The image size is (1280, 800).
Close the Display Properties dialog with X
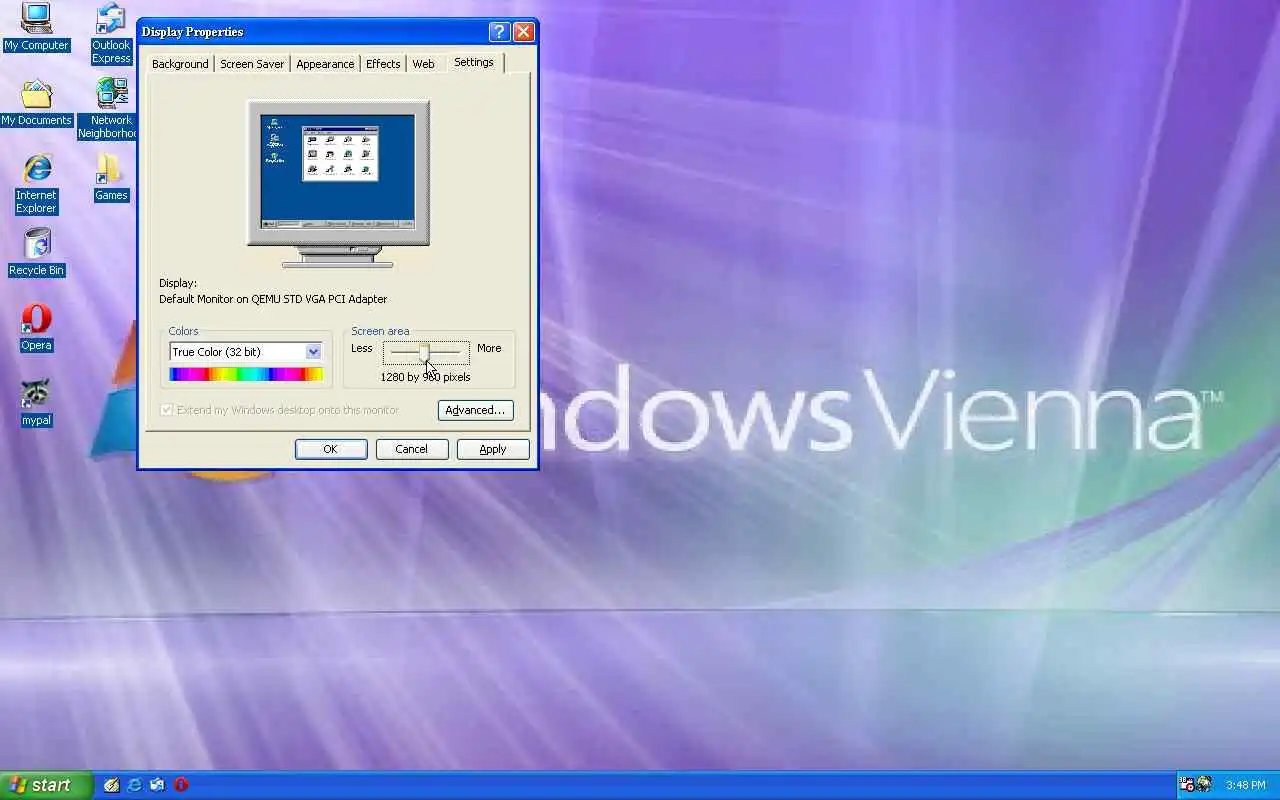click(523, 32)
